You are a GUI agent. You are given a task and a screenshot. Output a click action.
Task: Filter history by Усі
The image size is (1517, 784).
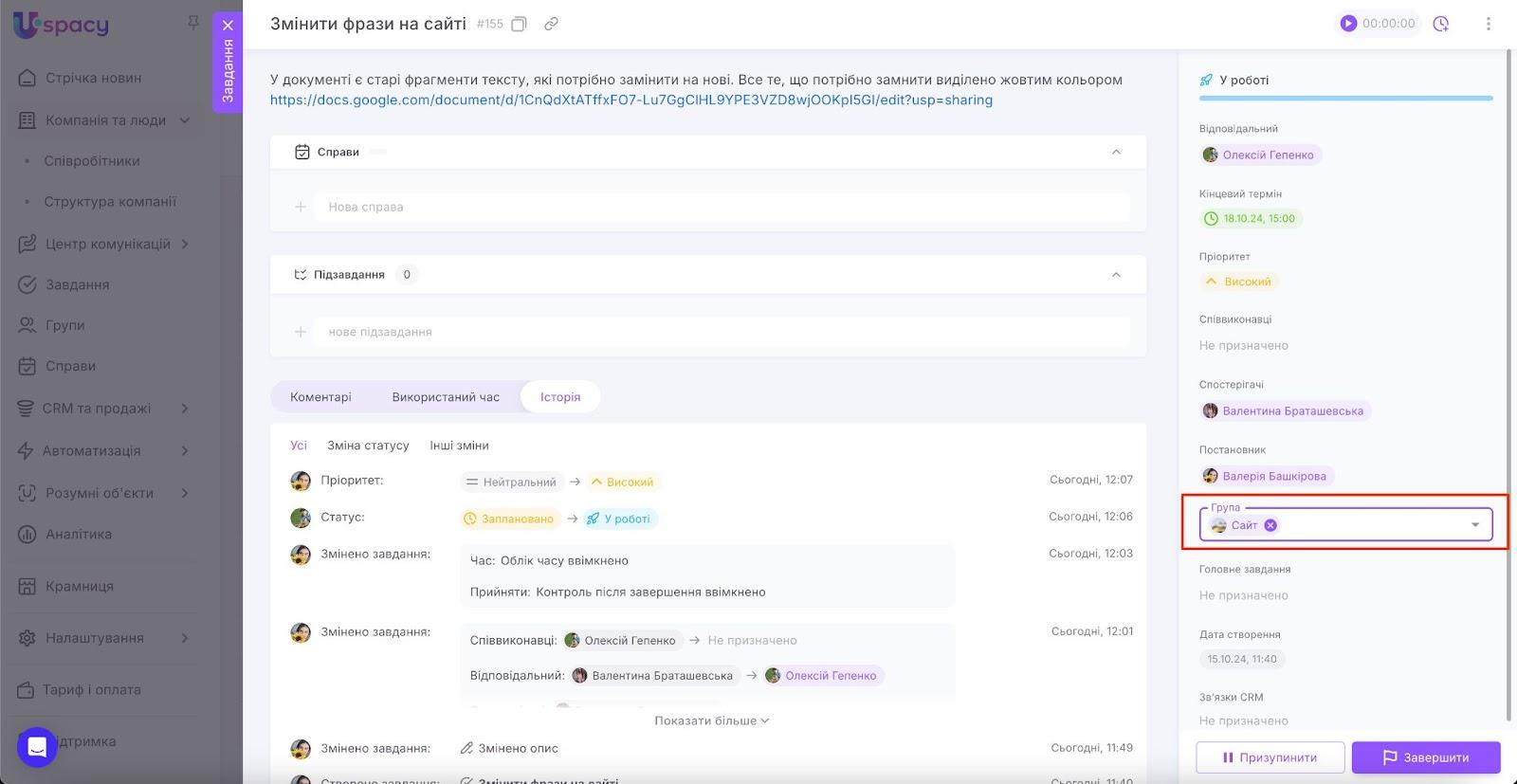299,446
